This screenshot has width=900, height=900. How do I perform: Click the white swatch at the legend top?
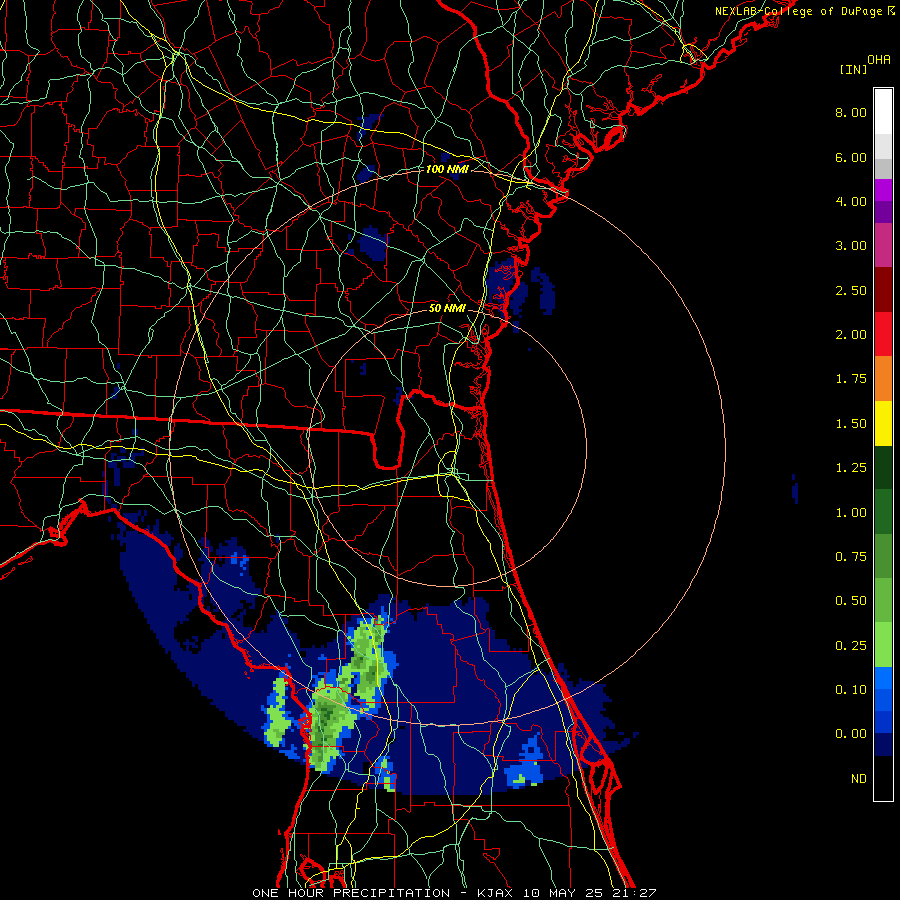(x=883, y=111)
